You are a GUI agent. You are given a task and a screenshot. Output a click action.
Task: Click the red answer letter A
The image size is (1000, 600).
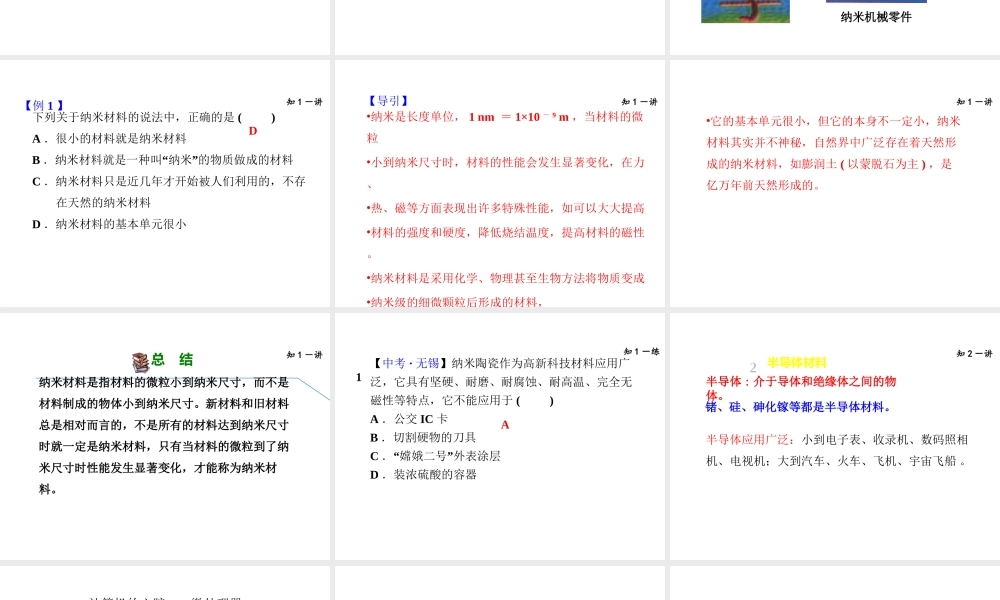coord(505,425)
